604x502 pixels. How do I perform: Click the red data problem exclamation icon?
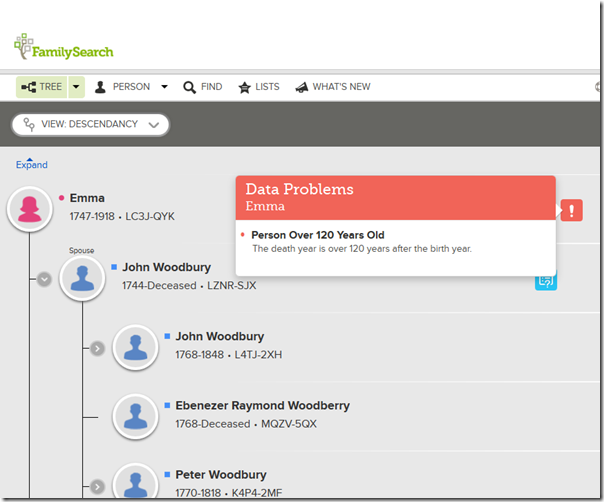[x=571, y=210]
